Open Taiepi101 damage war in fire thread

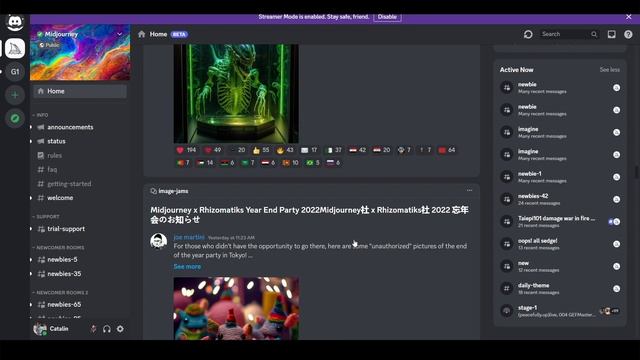tap(560, 222)
